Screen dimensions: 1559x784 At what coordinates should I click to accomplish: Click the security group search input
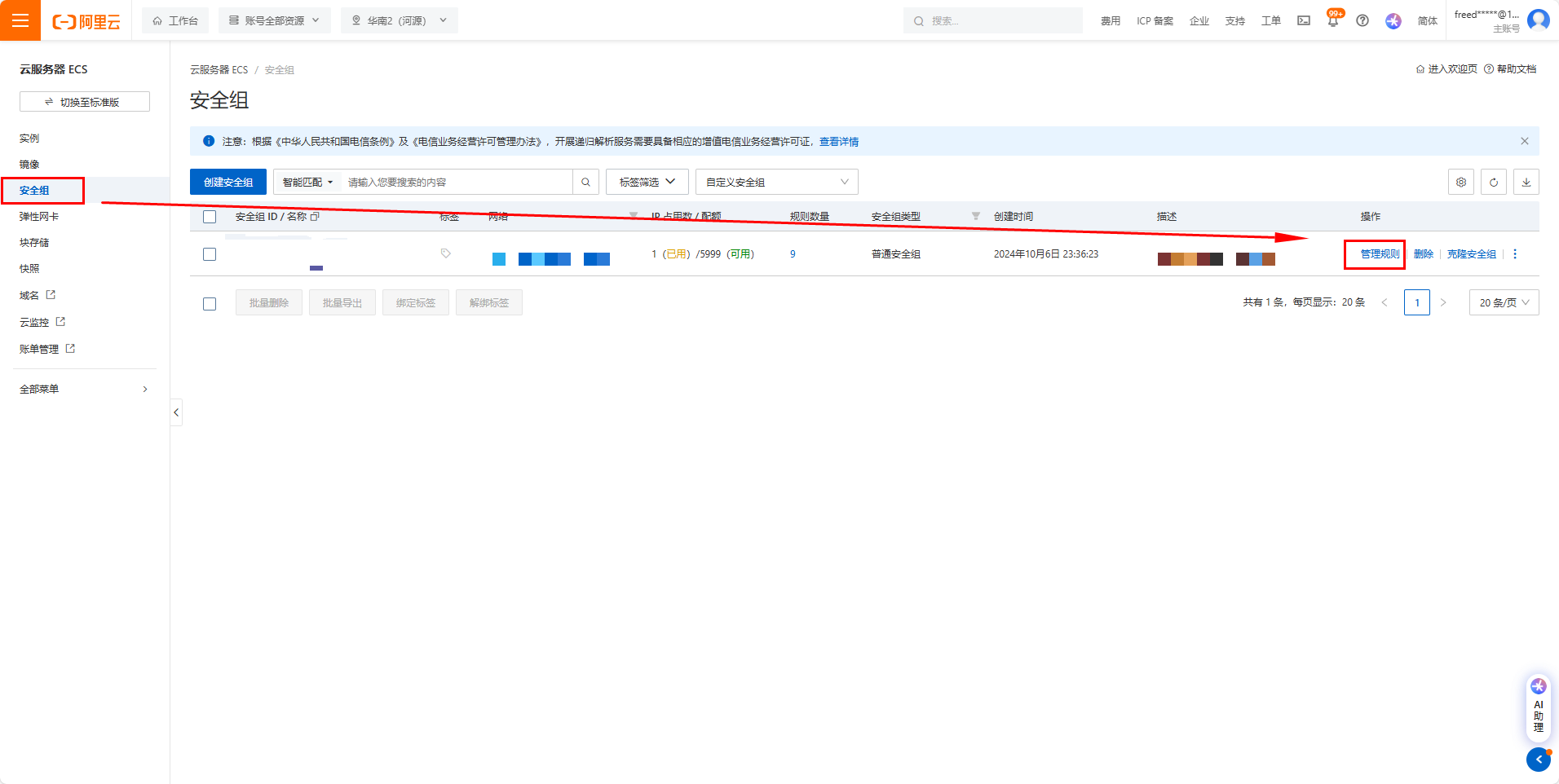[457, 183]
